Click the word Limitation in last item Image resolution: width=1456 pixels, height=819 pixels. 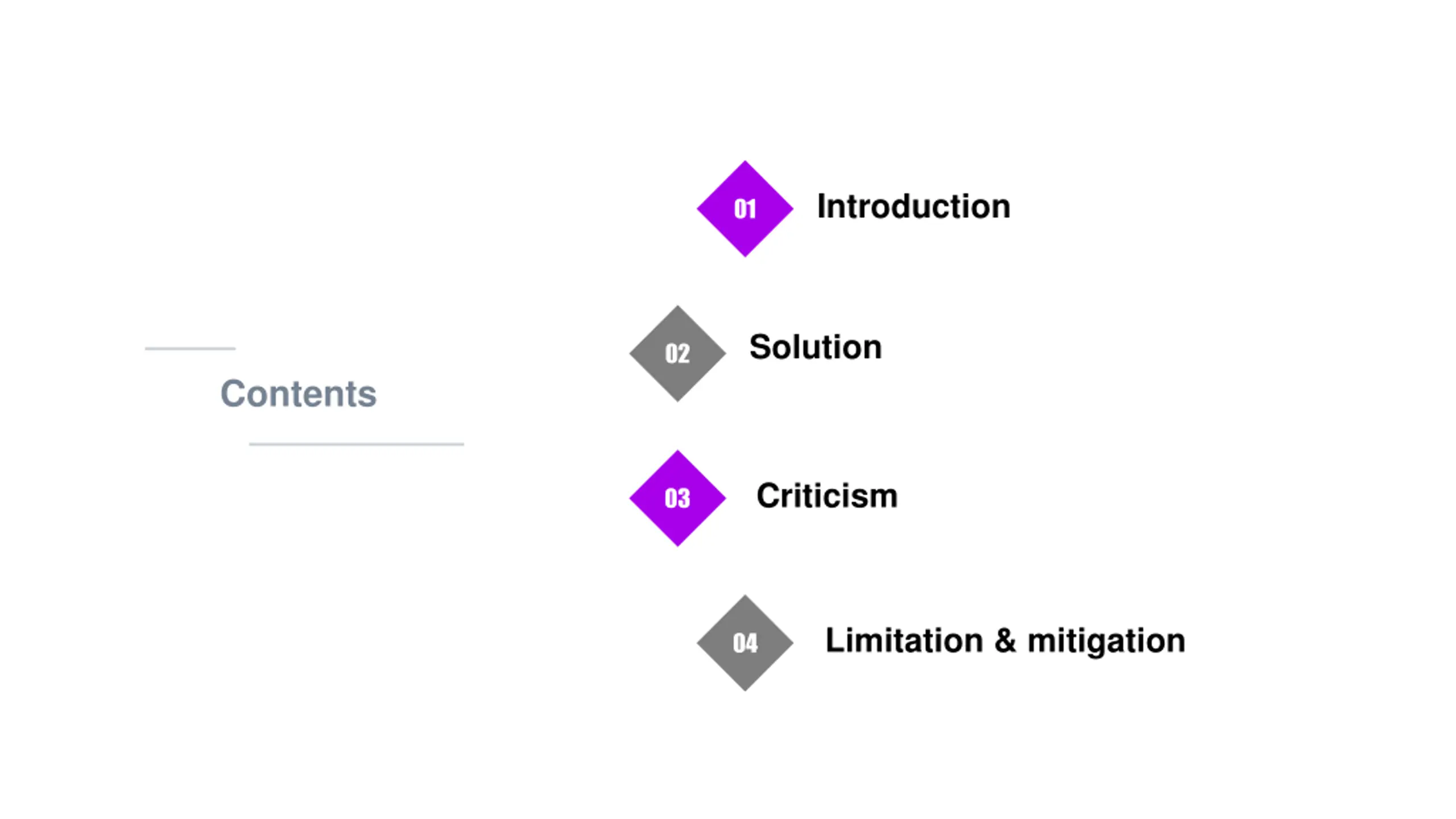(x=904, y=640)
